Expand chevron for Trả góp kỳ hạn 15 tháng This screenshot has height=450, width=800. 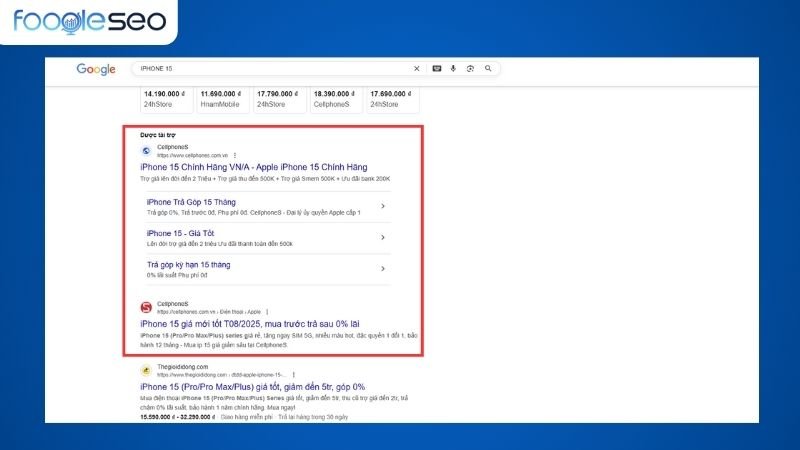383,268
